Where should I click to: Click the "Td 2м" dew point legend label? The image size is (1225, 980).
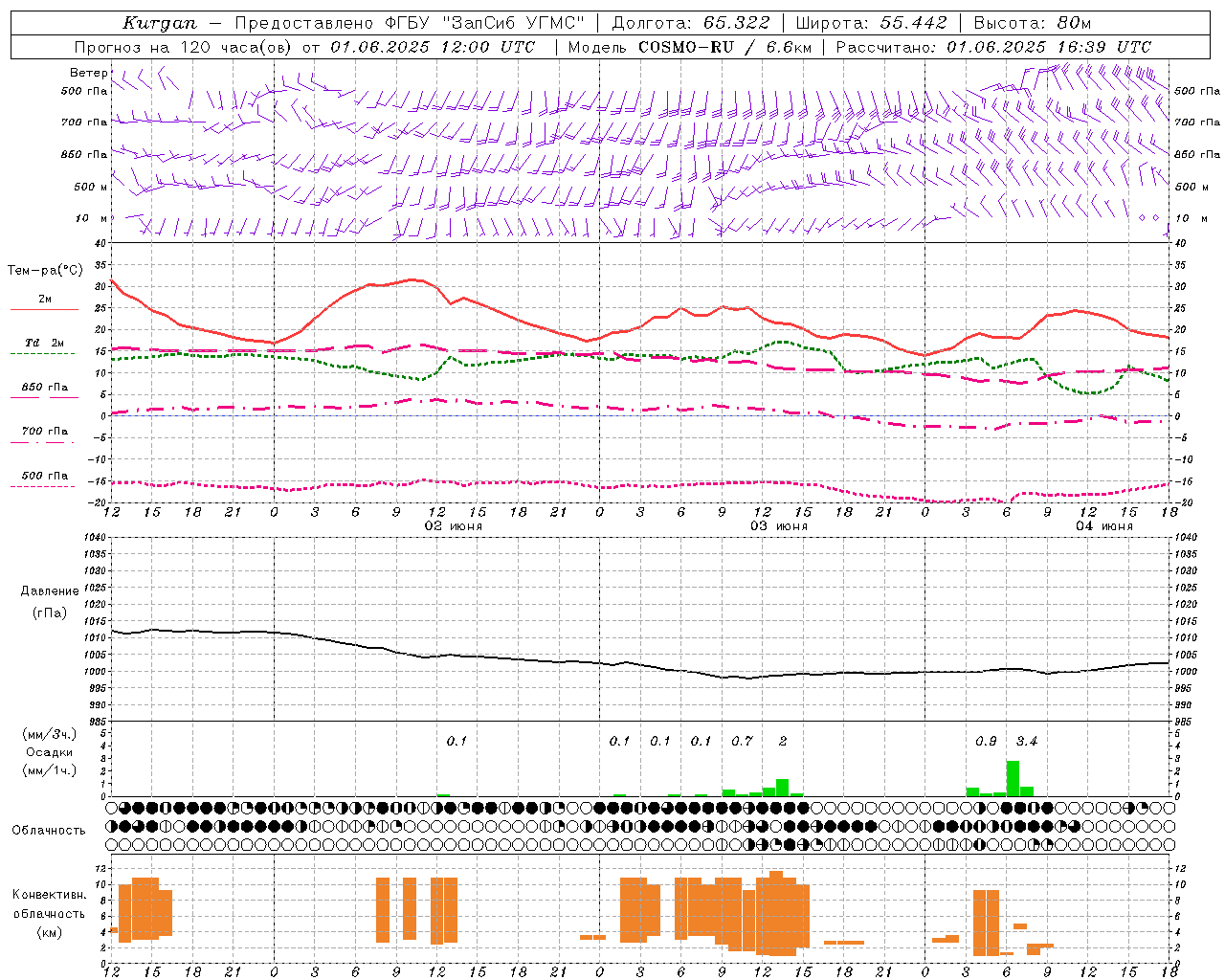(x=45, y=343)
